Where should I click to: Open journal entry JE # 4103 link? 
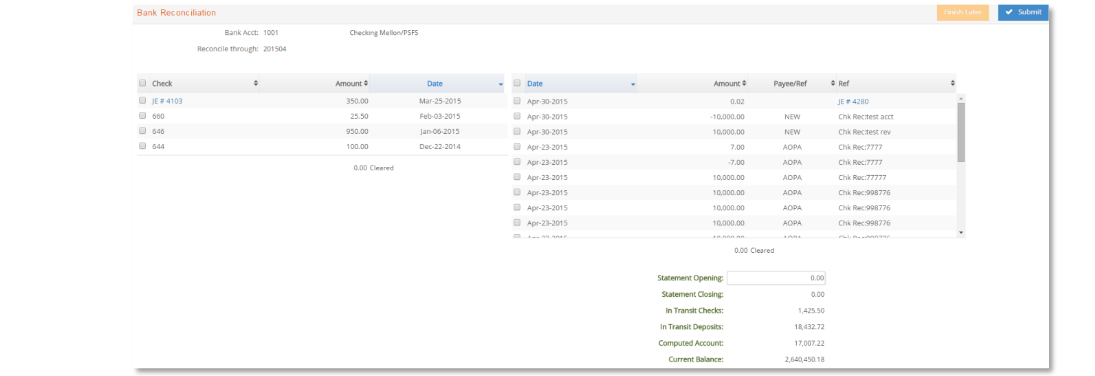(x=168, y=101)
